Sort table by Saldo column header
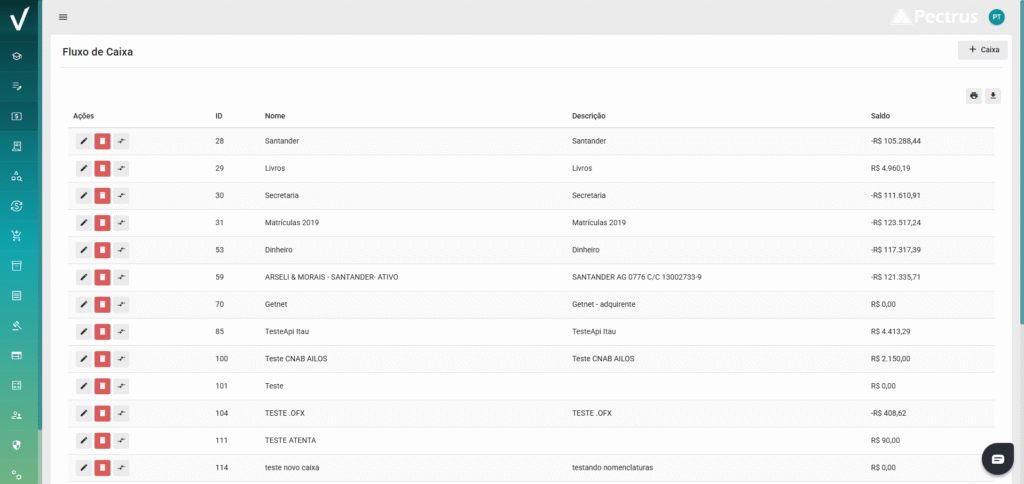Viewport: 1024px width, 484px height. click(x=880, y=116)
